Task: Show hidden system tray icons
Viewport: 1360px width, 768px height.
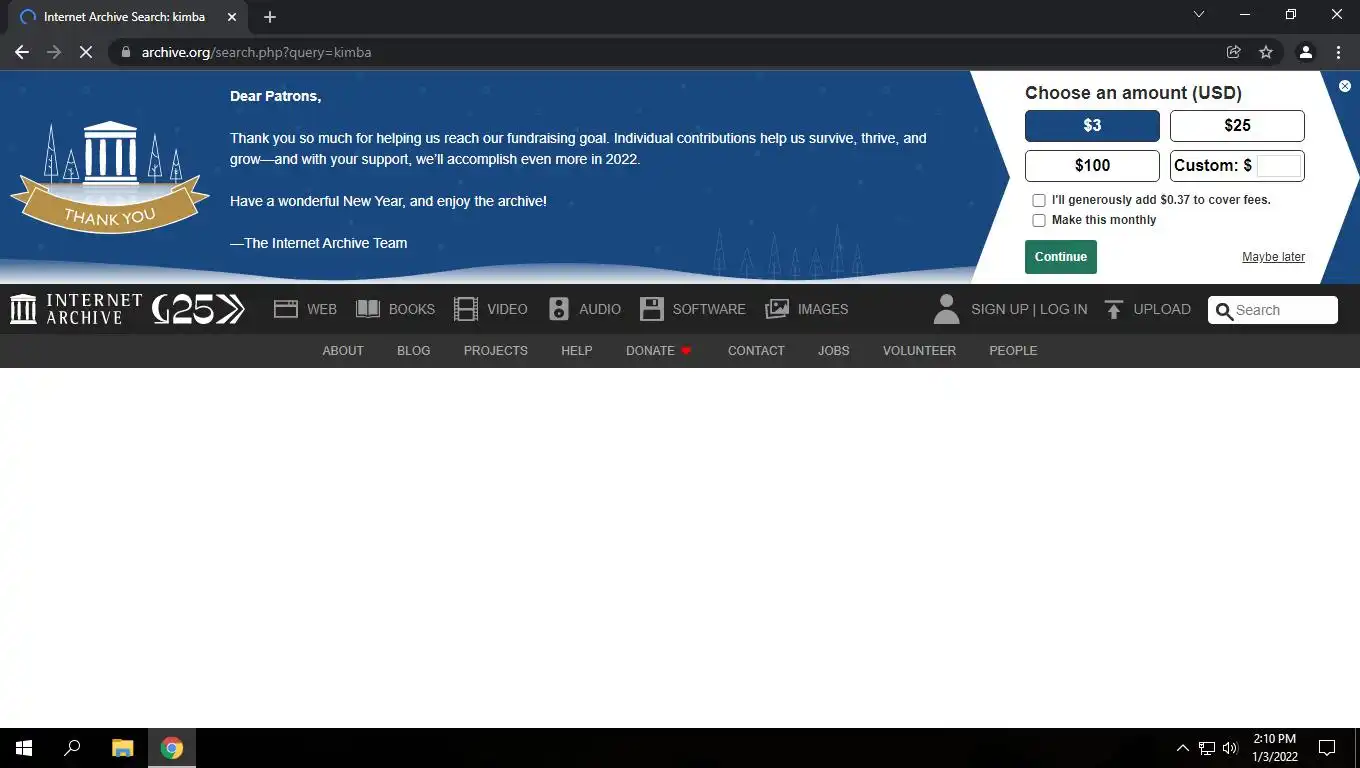Action: pos(1182,748)
